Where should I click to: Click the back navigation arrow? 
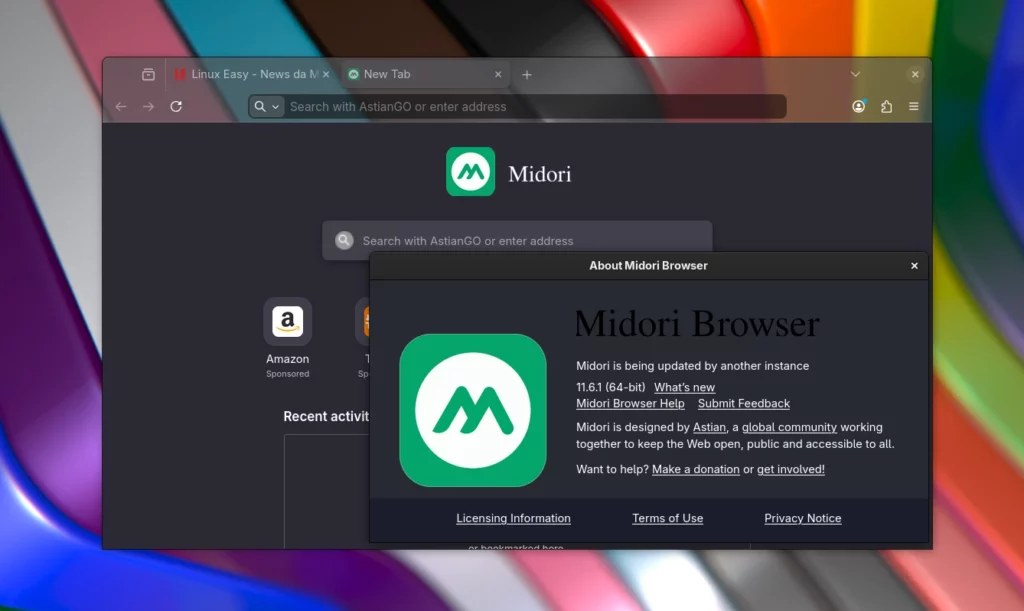pyautogui.click(x=120, y=106)
